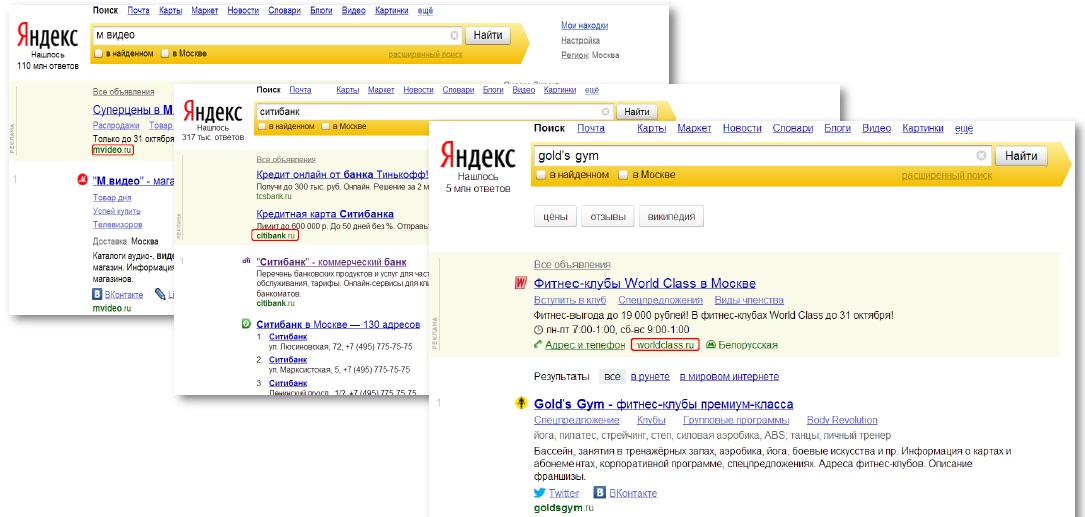This screenshot has width=1085, height=517.
Task: Expand 'ещё' menu in gold's gym window
Action: click(963, 129)
